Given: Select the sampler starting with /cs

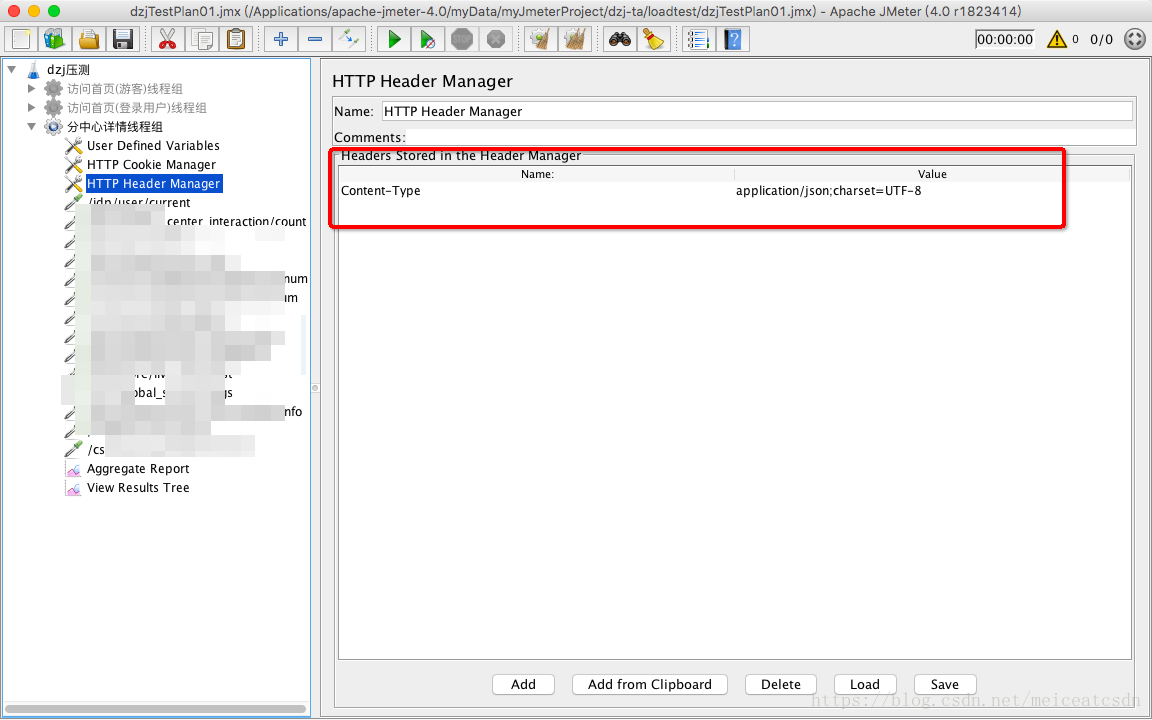Looking at the screenshot, I should point(96,450).
